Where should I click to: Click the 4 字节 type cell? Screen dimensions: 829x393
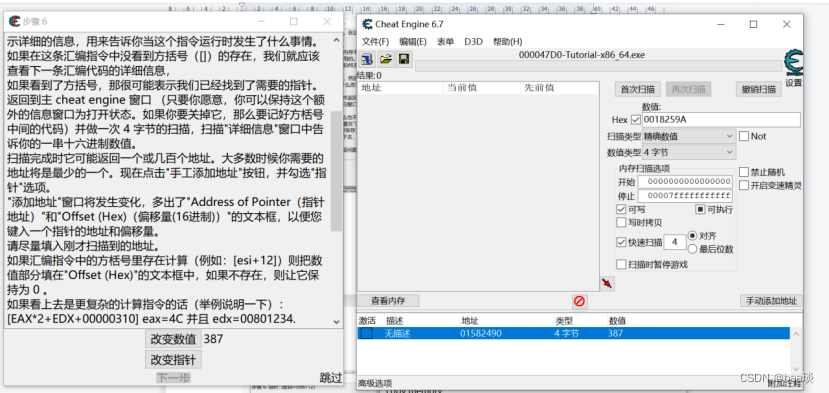(567, 333)
